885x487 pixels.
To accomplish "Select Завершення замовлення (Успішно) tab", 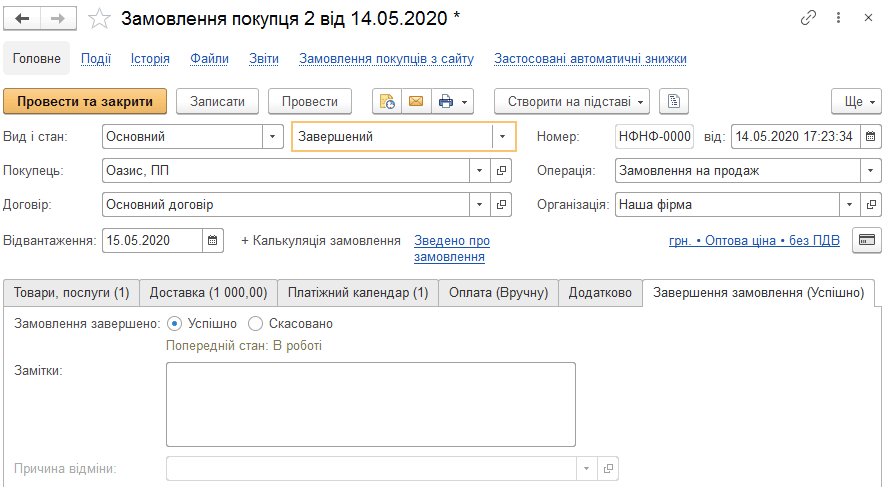I will (759, 293).
